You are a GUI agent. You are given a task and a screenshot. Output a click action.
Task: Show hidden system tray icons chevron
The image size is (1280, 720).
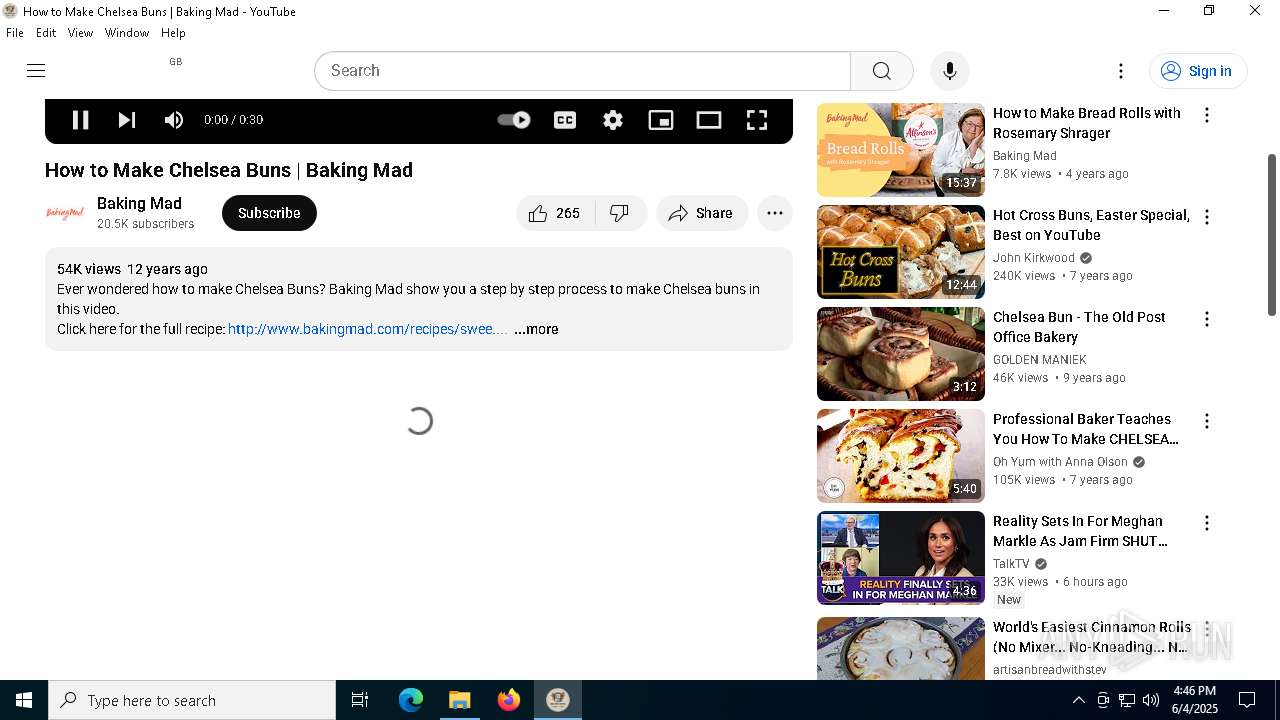coord(1079,700)
